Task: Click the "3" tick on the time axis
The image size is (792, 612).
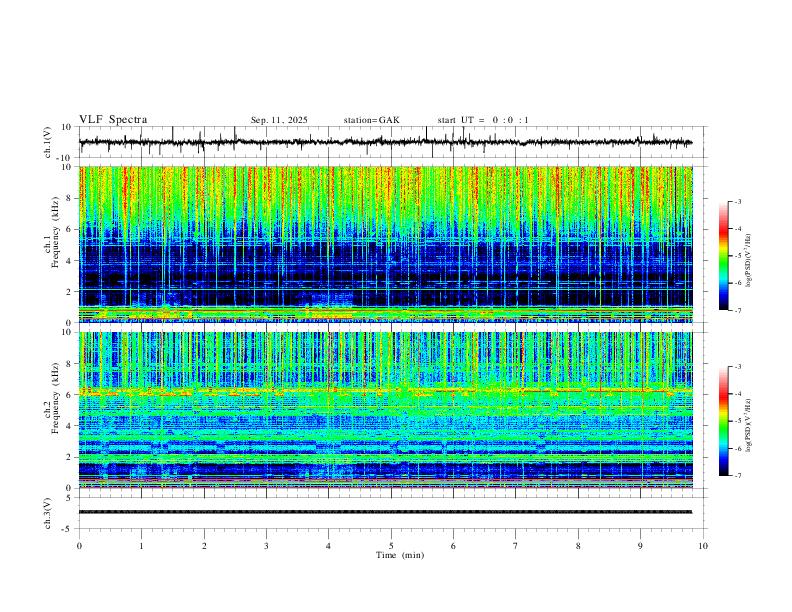Action: click(266, 546)
